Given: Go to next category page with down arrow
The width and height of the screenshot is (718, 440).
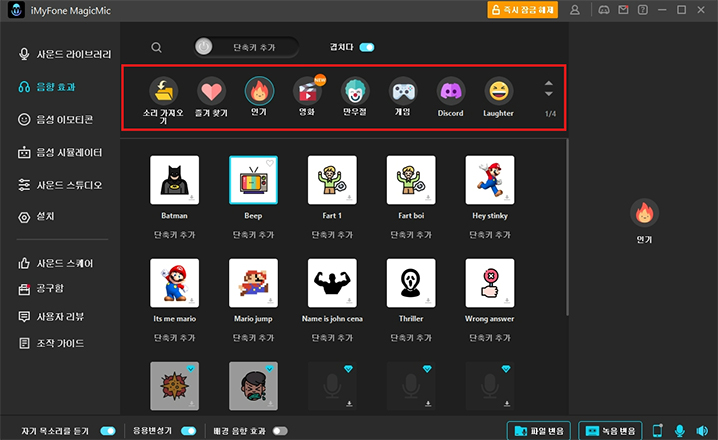Looking at the screenshot, I should click(x=548, y=96).
